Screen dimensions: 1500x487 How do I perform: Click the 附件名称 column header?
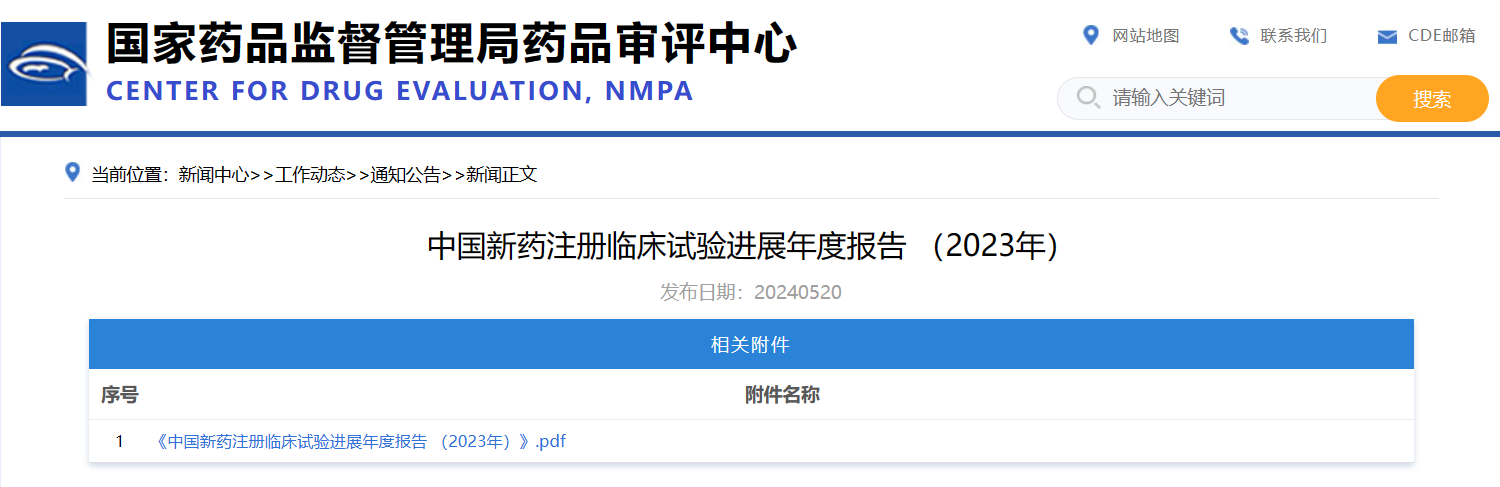[782, 395]
